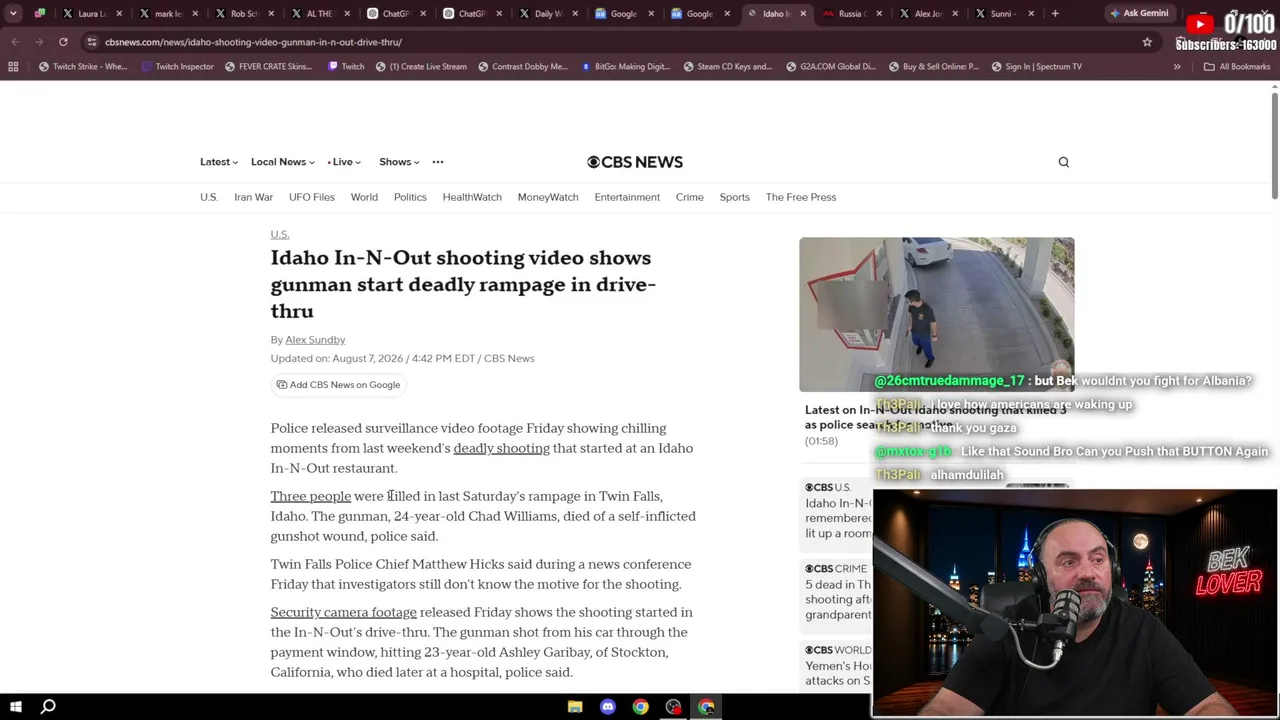Screen dimensions: 1280x720
Task: Open the CBS News search icon
Action: (1064, 162)
